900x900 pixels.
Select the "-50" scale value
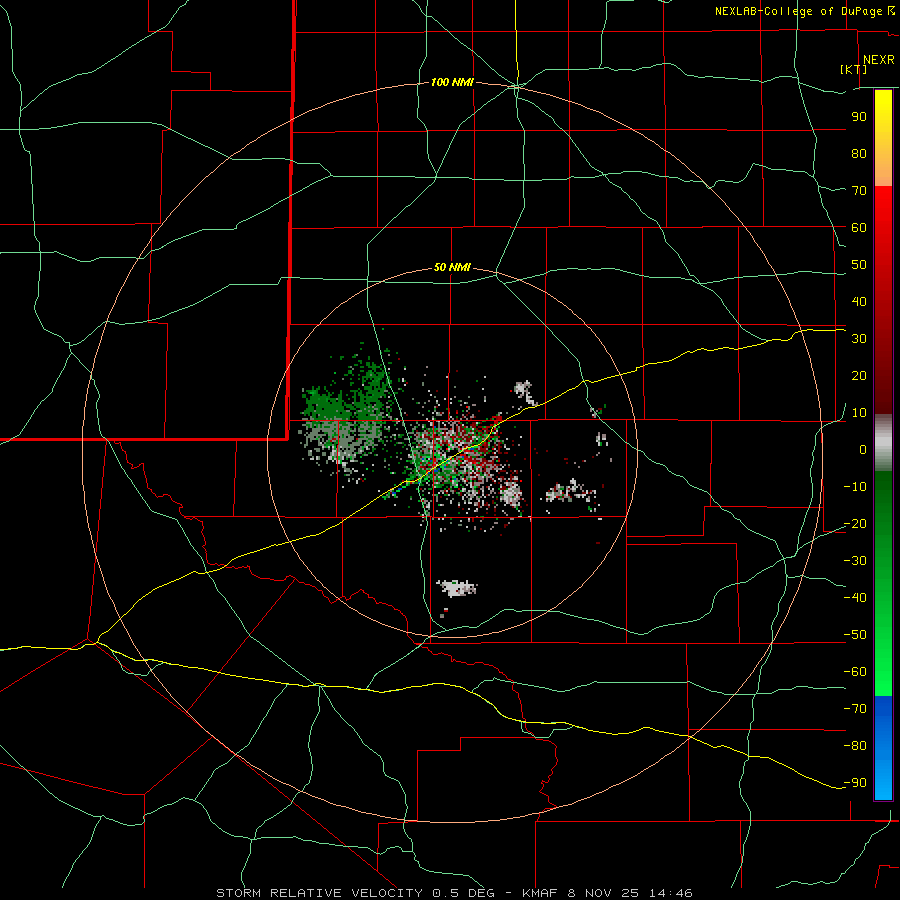855,635
